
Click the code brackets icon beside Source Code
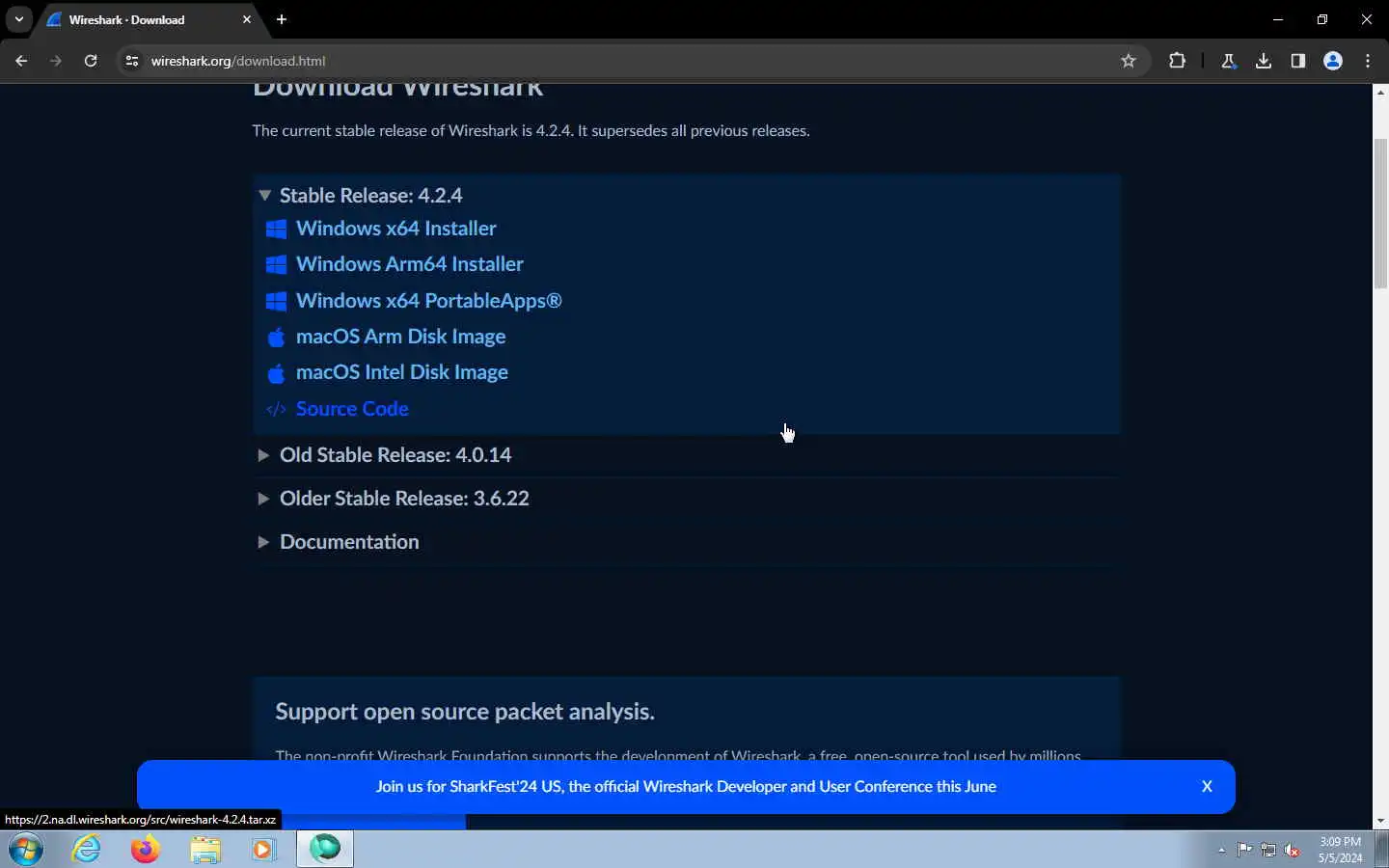click(276, 409)
